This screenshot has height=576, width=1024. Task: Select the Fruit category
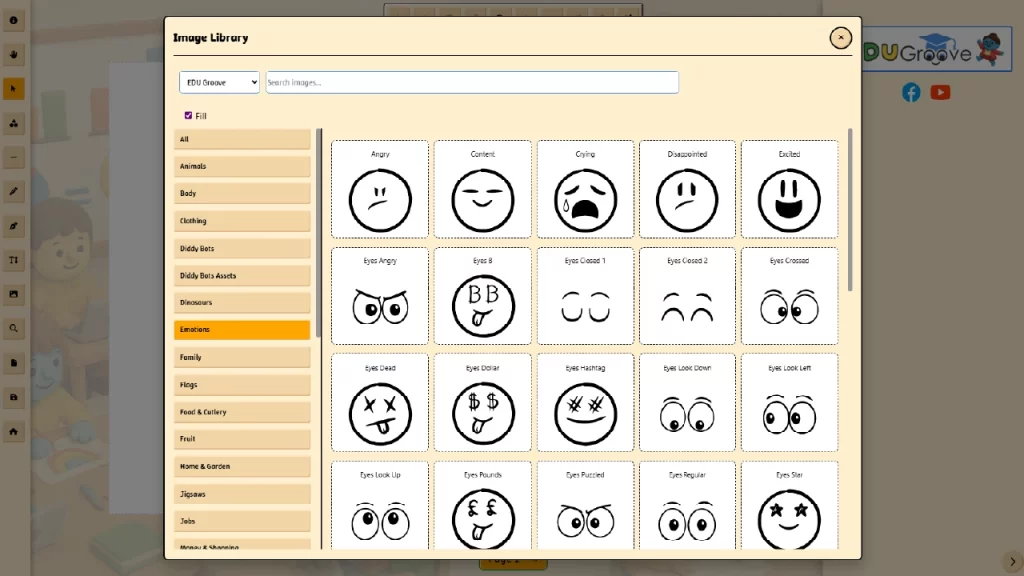242,439
